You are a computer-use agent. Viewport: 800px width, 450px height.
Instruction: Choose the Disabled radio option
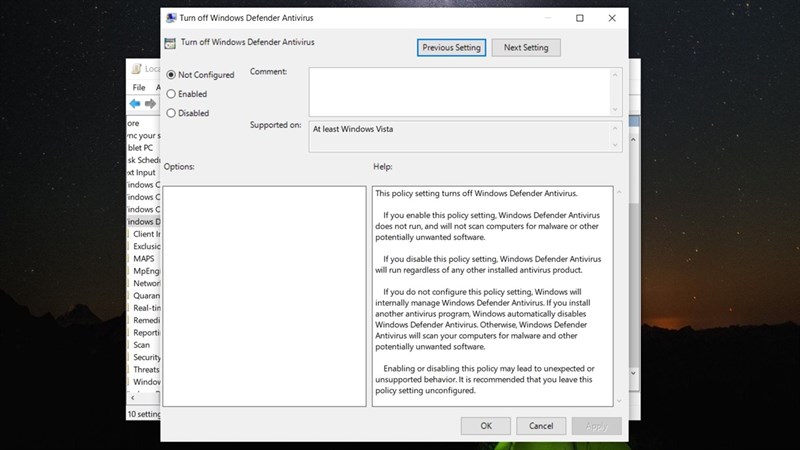point(188,113)
